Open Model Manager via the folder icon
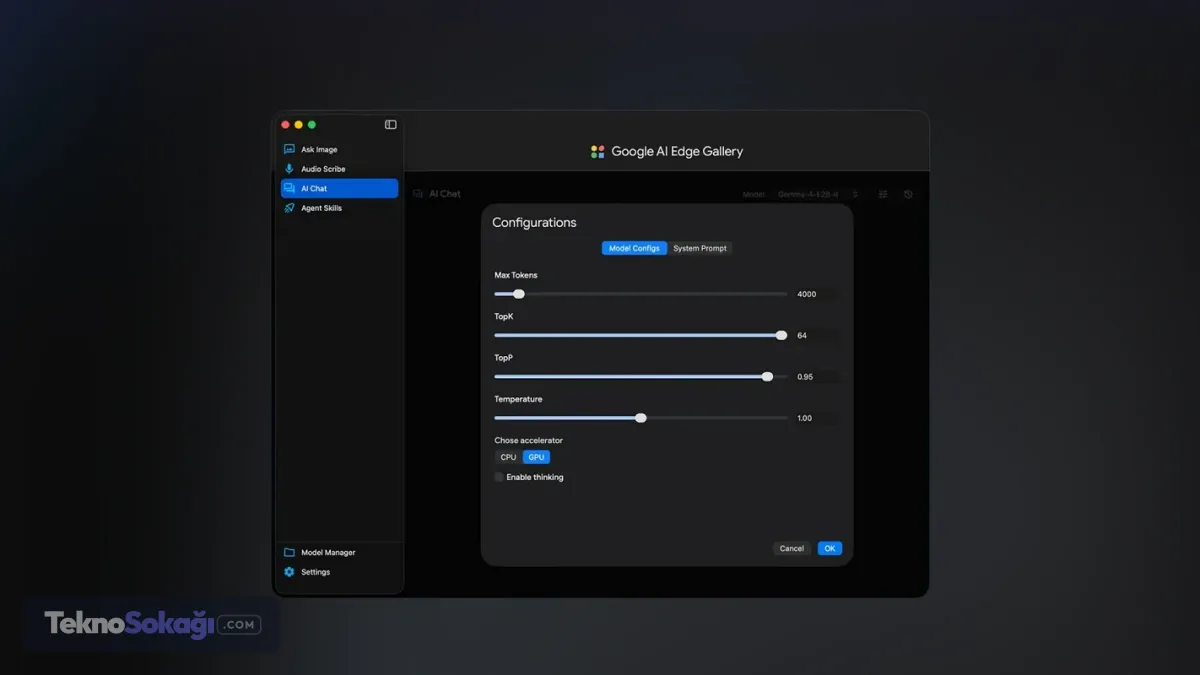The height and width of the screenshot is (675, 1200). point(289,552)
